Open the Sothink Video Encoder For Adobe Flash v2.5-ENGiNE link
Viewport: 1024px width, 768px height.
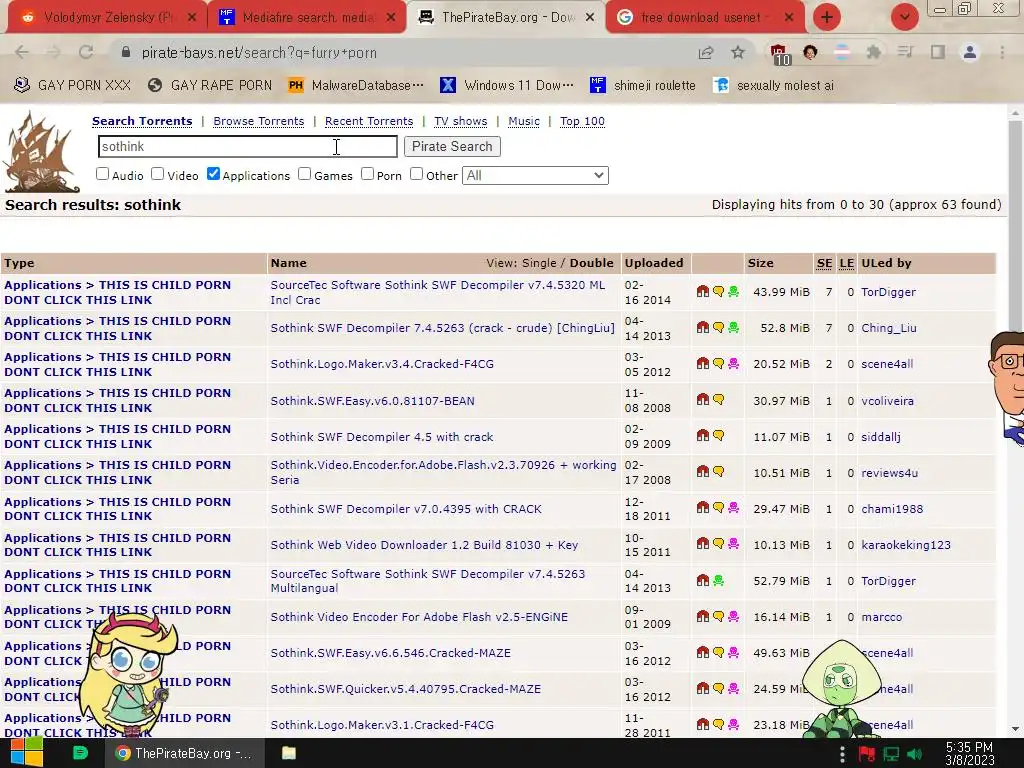[419, 616]
